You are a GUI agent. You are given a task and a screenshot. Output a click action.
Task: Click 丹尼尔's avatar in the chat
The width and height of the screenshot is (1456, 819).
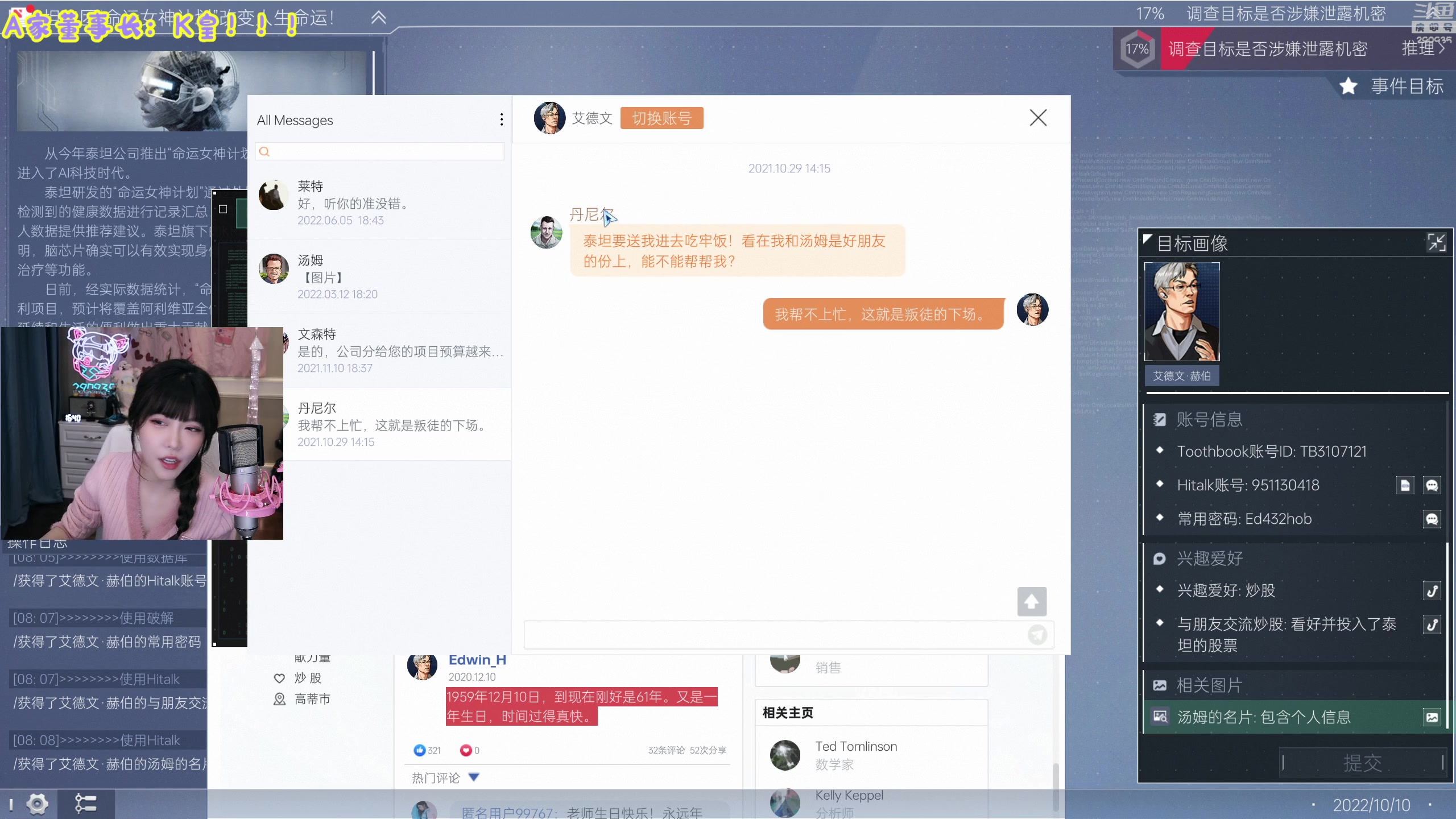tap(546, 232)
